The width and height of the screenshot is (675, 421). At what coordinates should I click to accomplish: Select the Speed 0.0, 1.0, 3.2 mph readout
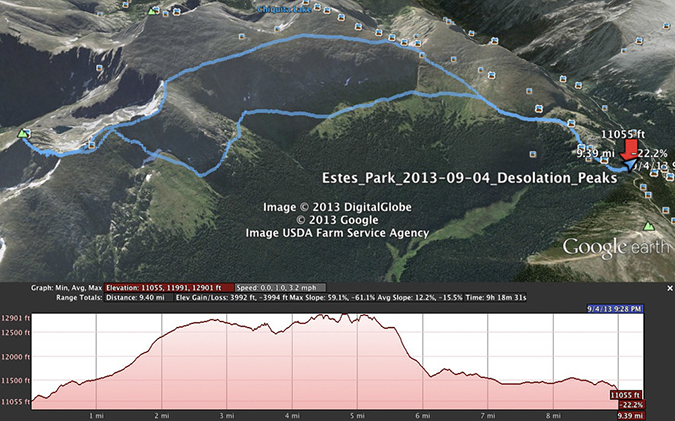tap(280, 288)
